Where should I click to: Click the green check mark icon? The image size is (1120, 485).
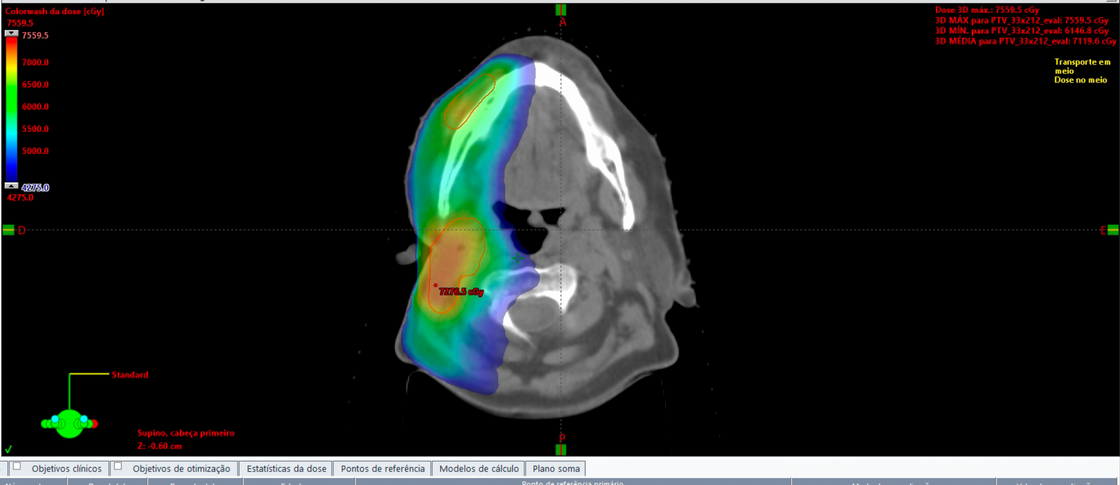tap(9, 449)
